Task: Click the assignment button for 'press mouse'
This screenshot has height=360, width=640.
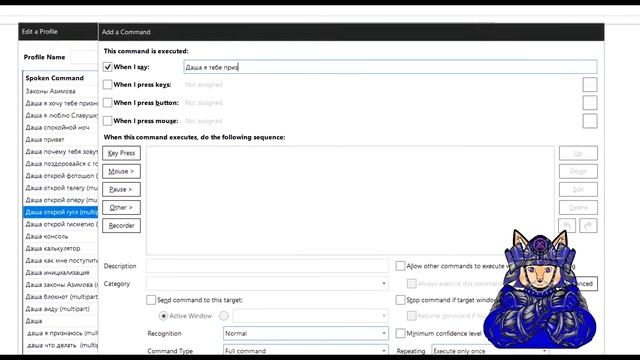Action: pos(590,121)
